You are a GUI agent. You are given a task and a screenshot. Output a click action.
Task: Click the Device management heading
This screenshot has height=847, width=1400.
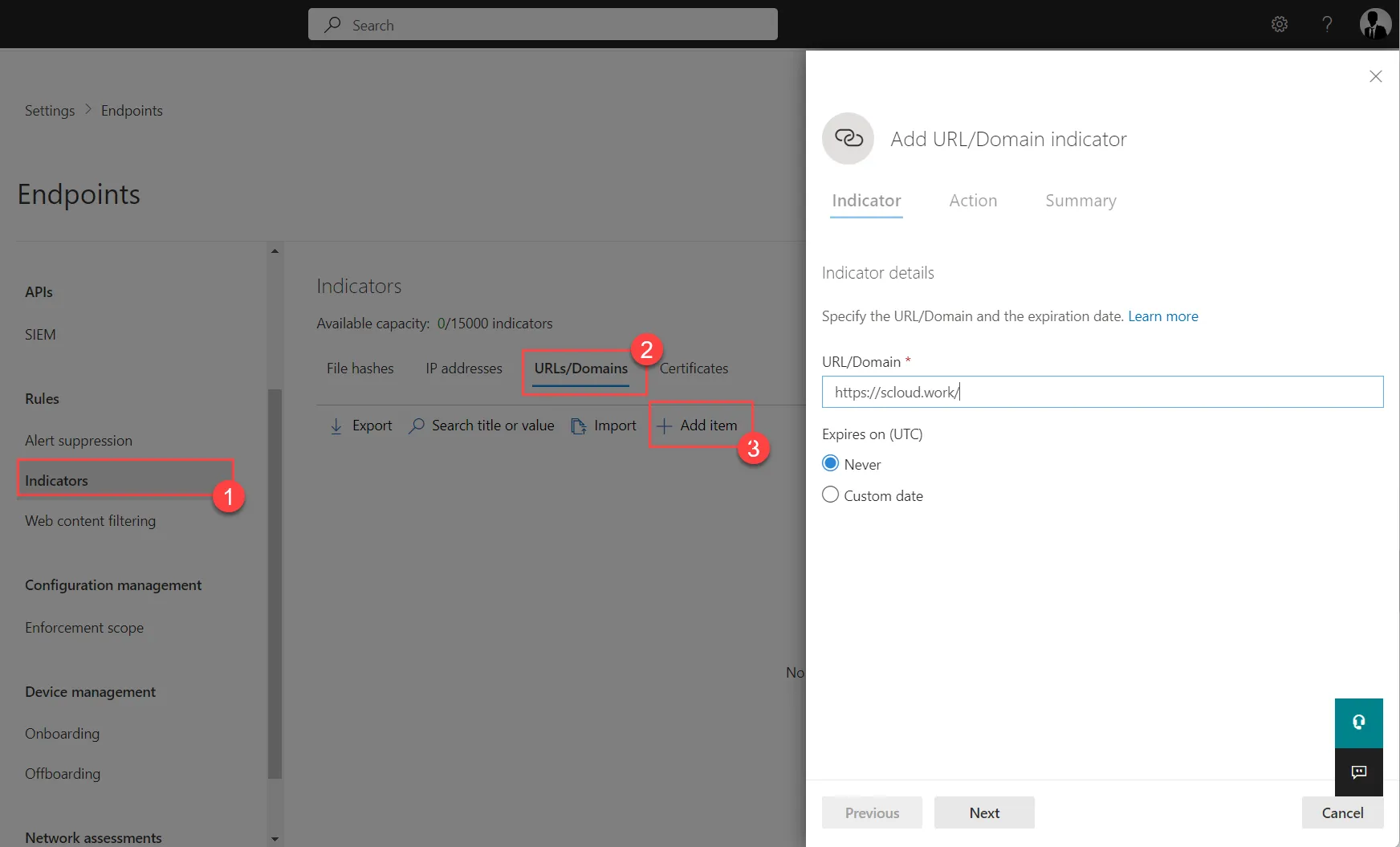[x=90, y=692]
